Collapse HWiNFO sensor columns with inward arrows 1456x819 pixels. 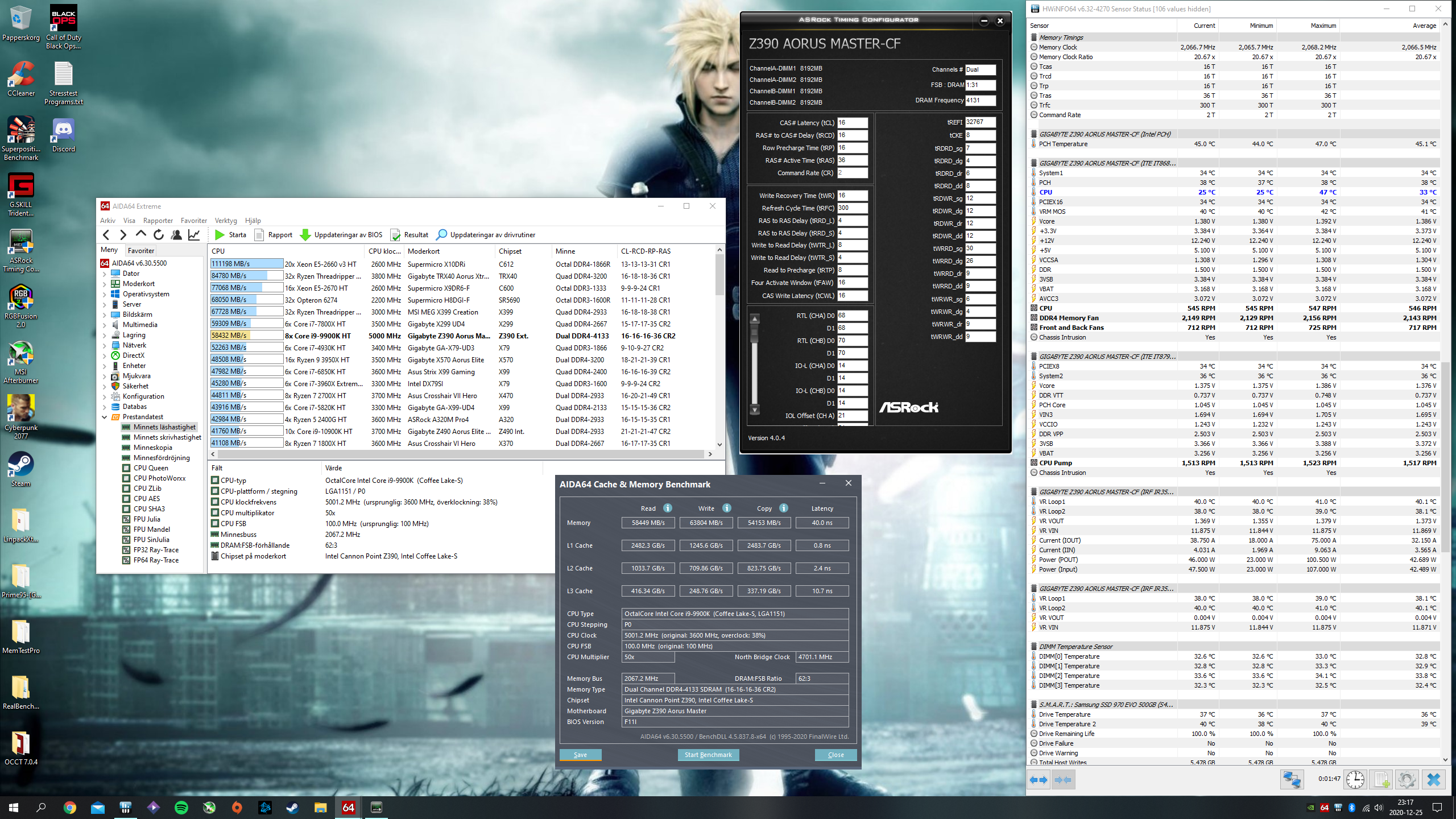tap(1063, 780)
